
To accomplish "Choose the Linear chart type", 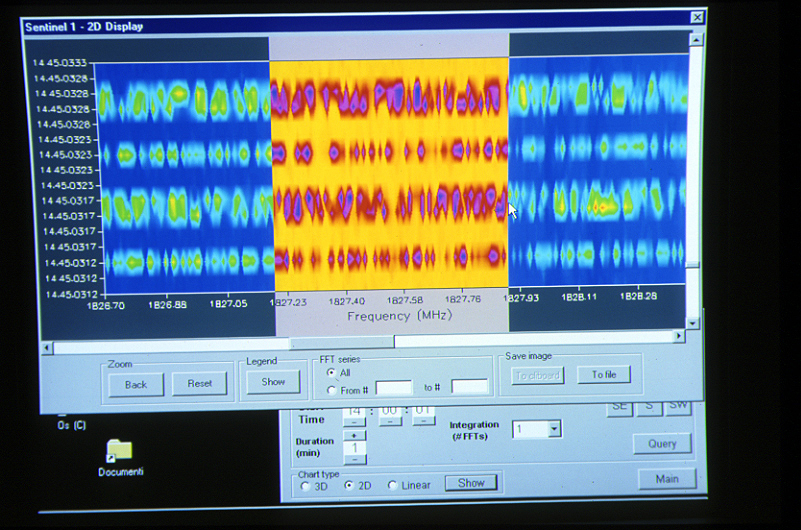I will point(392,485).
